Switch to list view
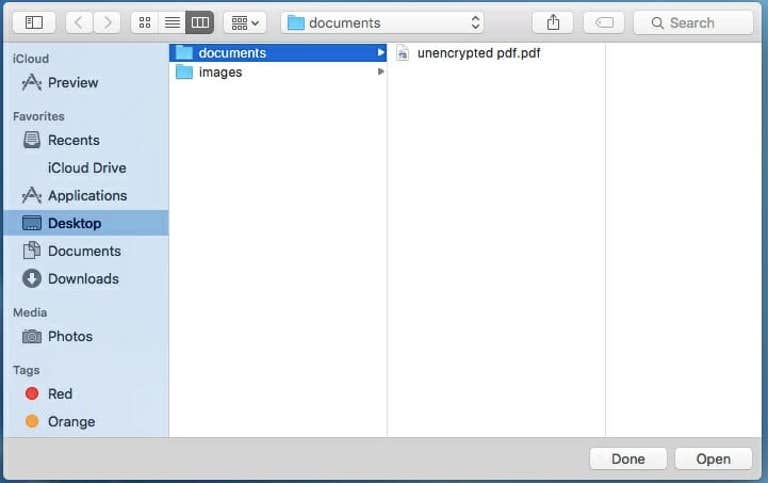 [172, 23]
